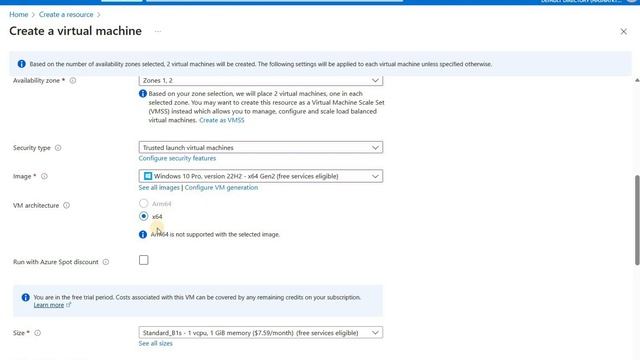
Task: Open Configure VM generation link
Action: point(221,187)
